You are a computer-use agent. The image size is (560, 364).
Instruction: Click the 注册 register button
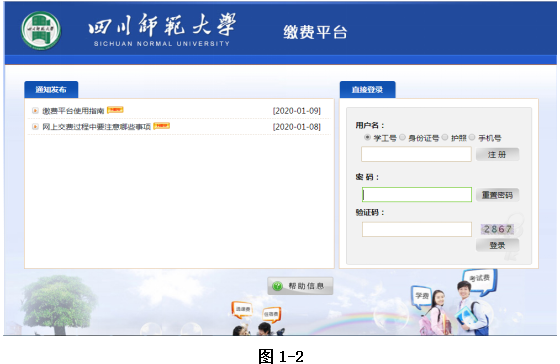[497, 155]
